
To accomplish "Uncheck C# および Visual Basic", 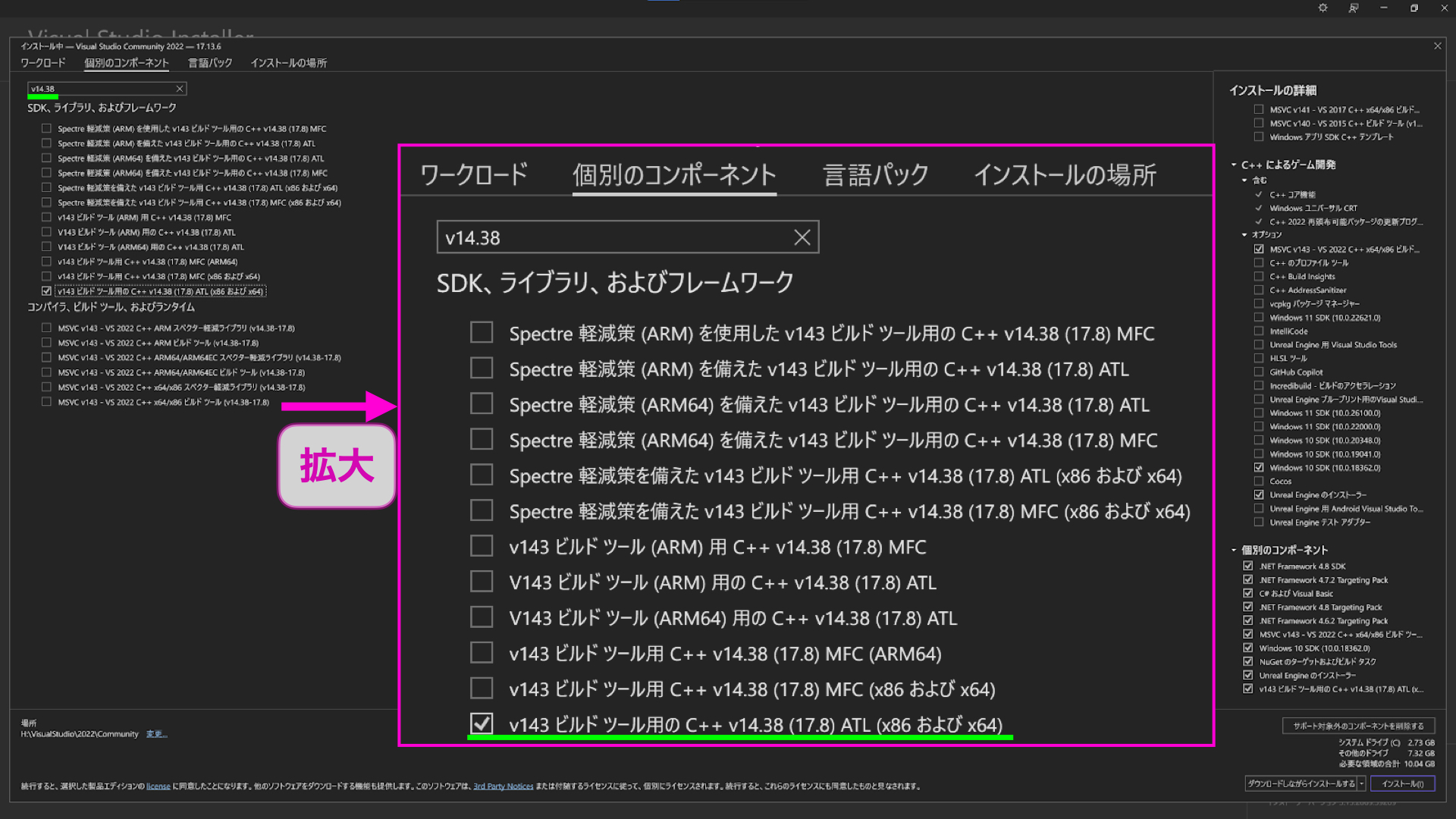I will (1248, 593).
